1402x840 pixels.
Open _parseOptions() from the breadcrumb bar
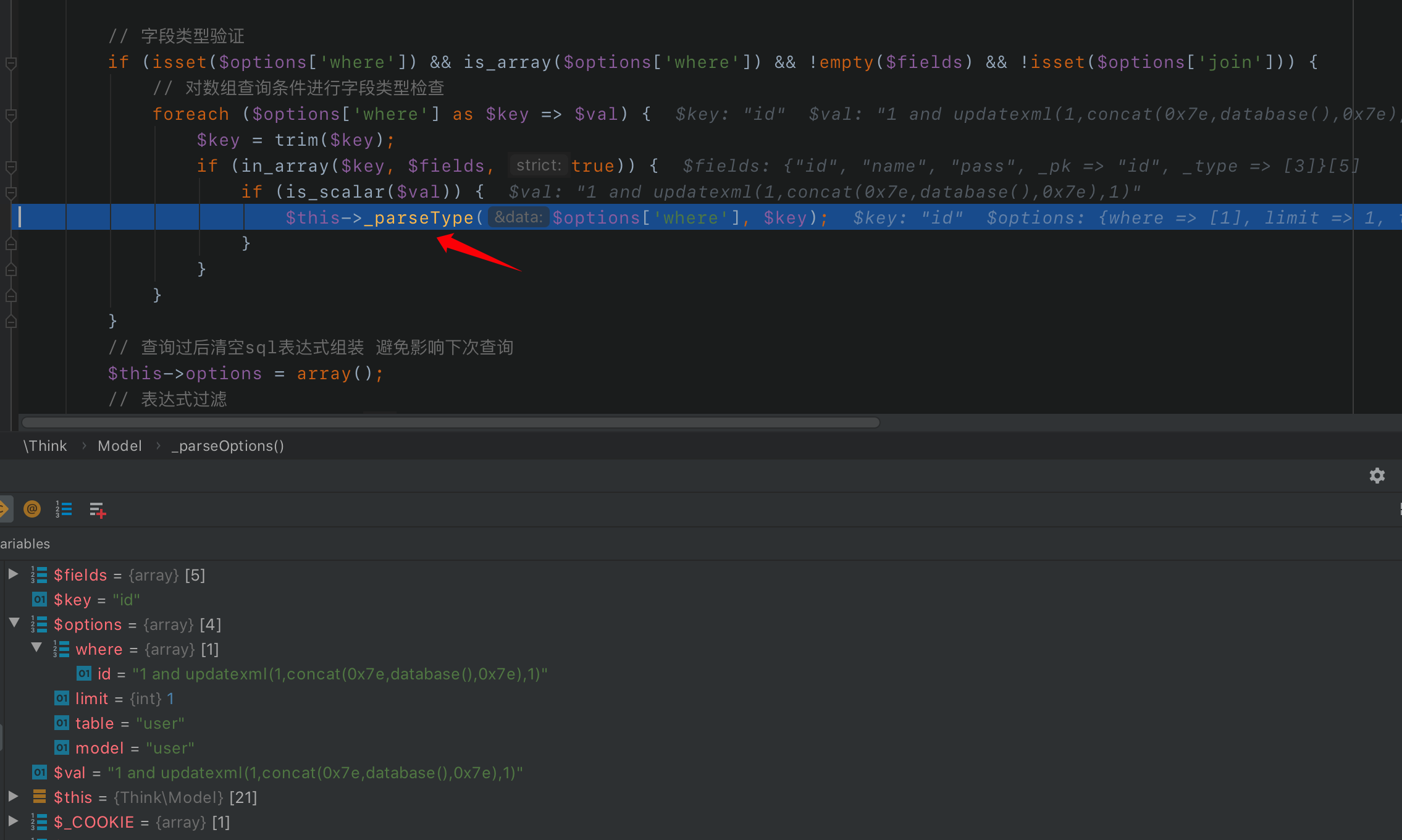[227, 445]
